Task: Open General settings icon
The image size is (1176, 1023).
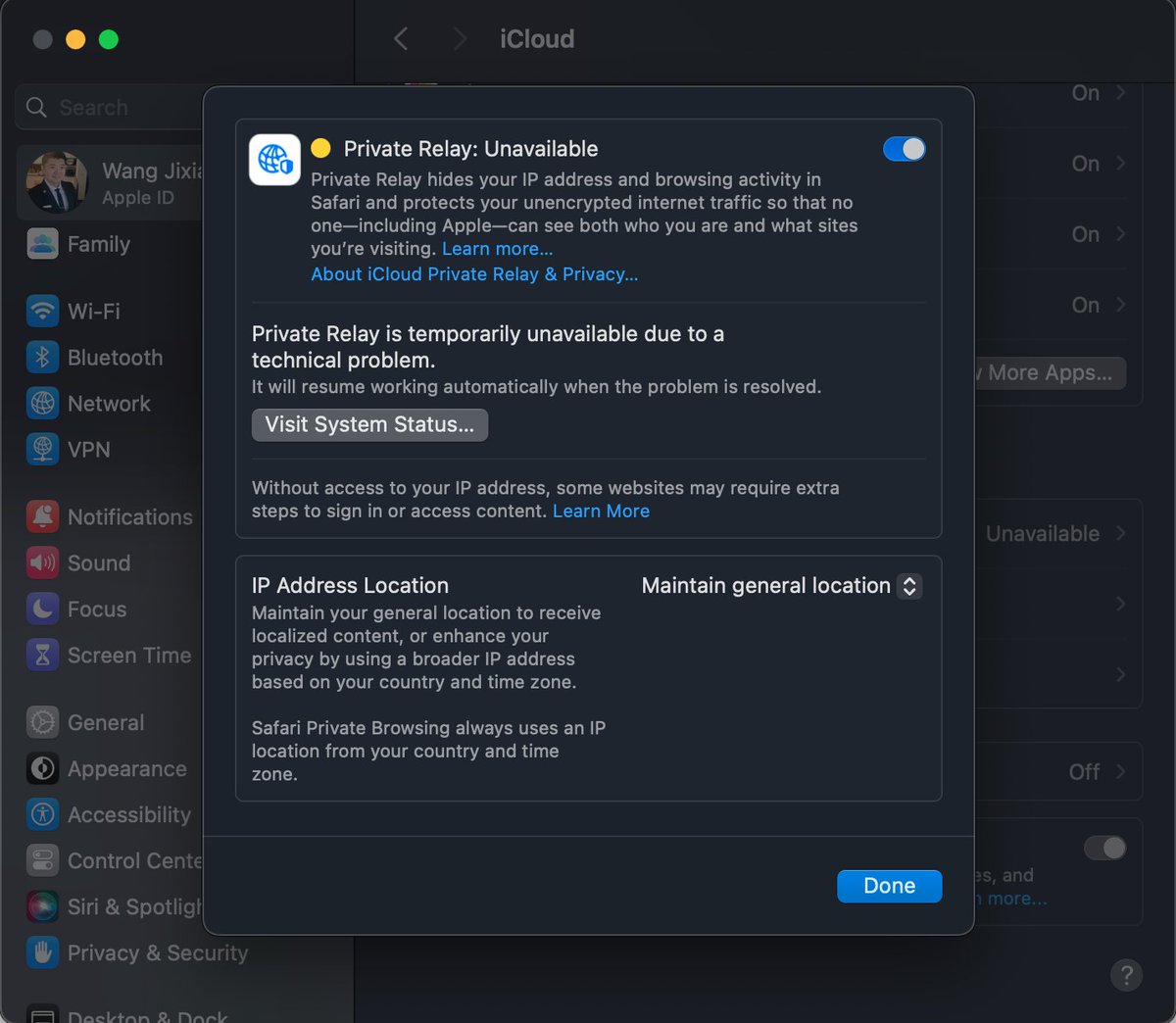Action: [x=42, y=722]
